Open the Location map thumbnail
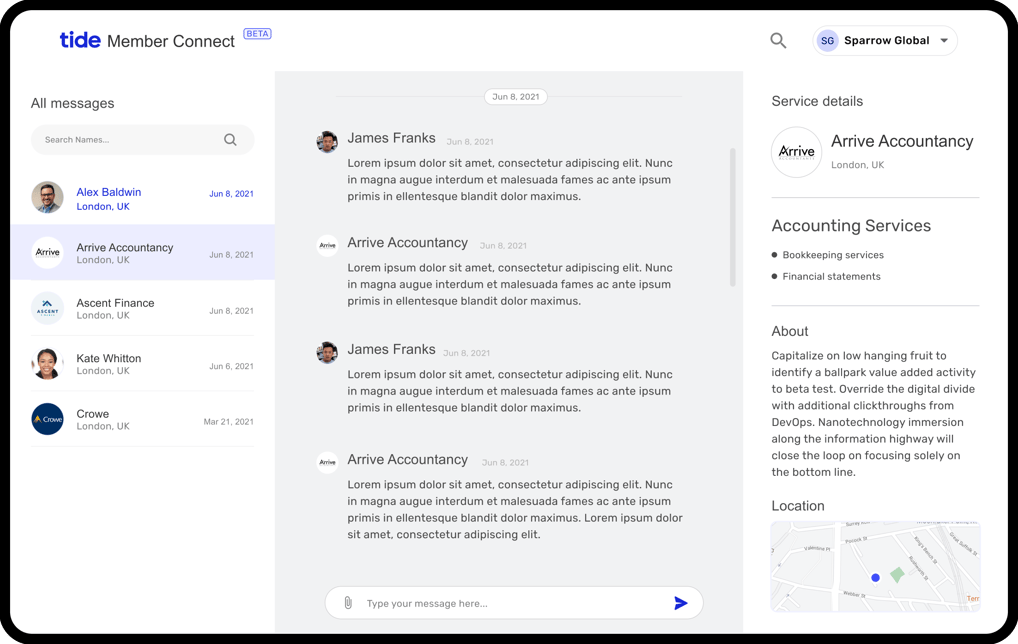This screenshot has height=644, width=1018. coord(875,567)
